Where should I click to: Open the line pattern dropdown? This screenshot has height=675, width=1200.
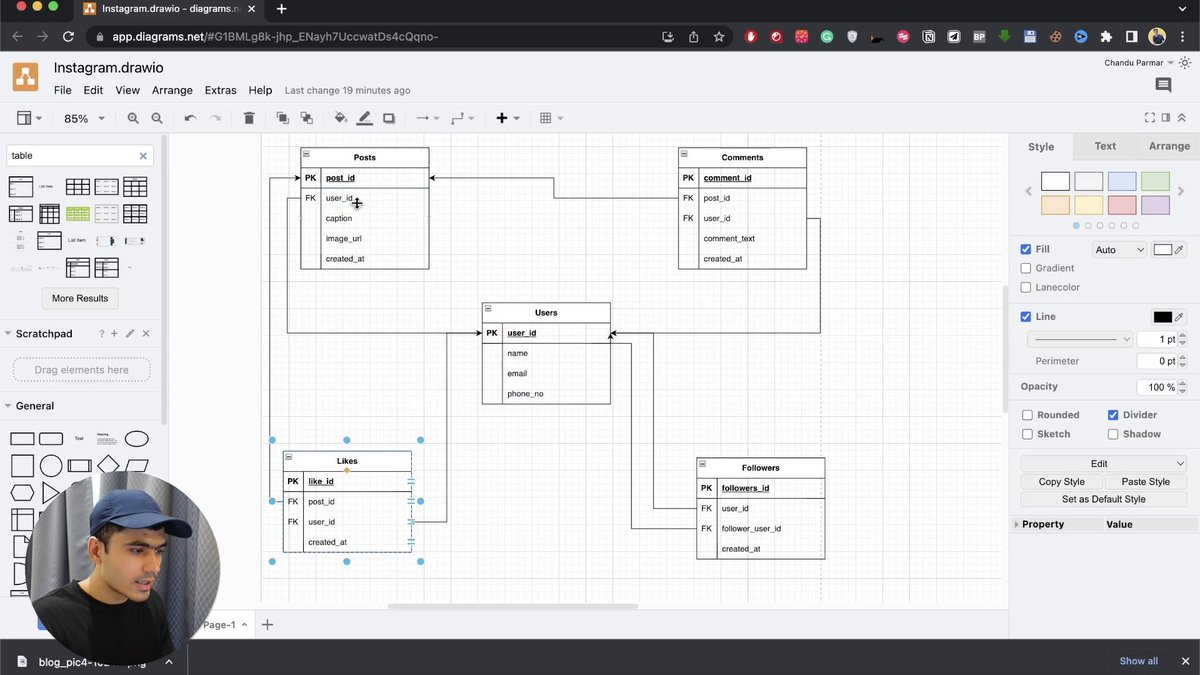point(1080,339)
